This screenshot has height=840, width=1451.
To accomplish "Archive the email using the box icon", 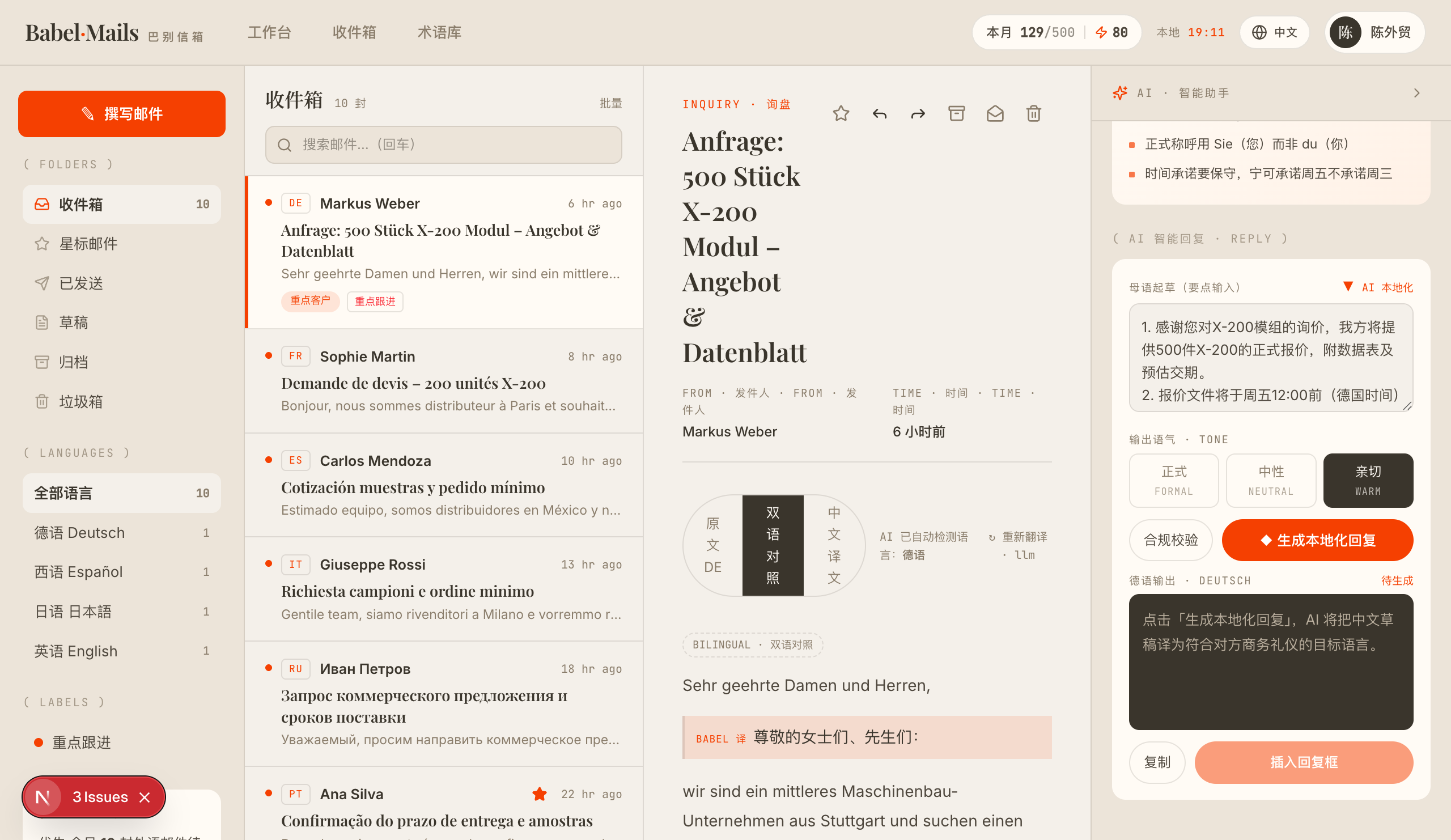I will coord(956,113).
